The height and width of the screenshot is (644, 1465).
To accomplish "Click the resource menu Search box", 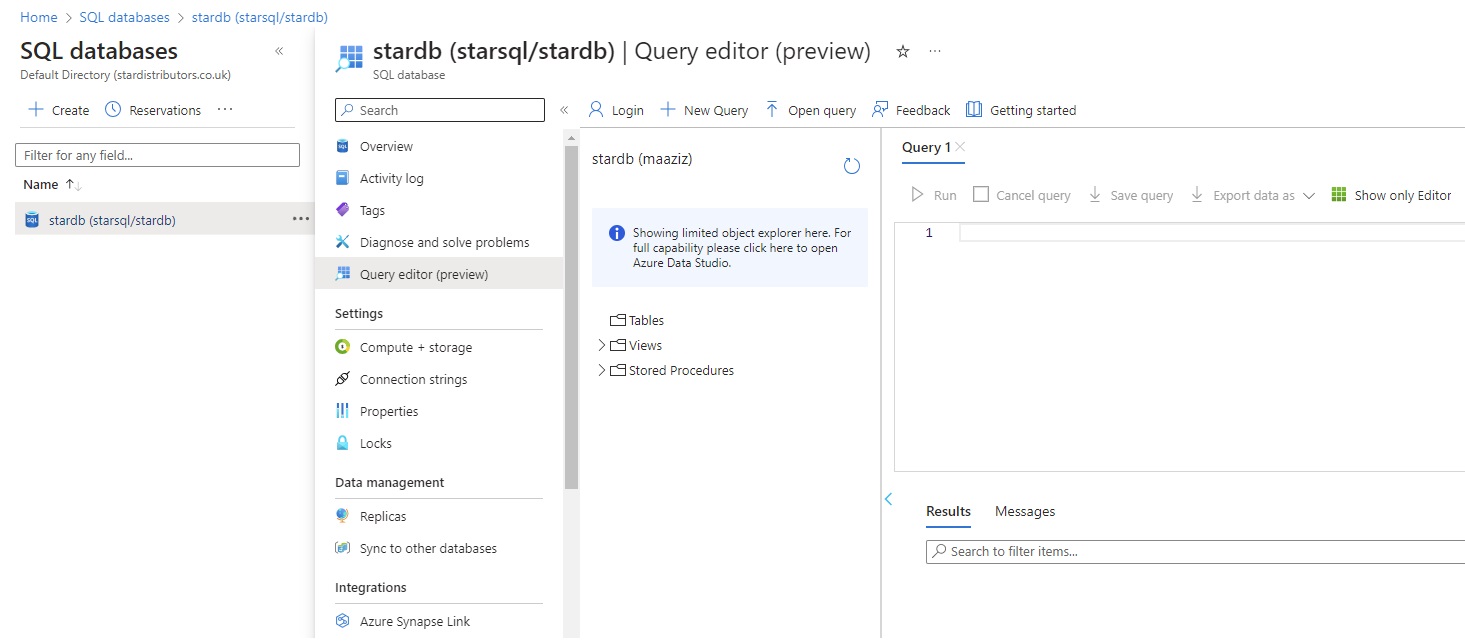I will coord(440,110).
